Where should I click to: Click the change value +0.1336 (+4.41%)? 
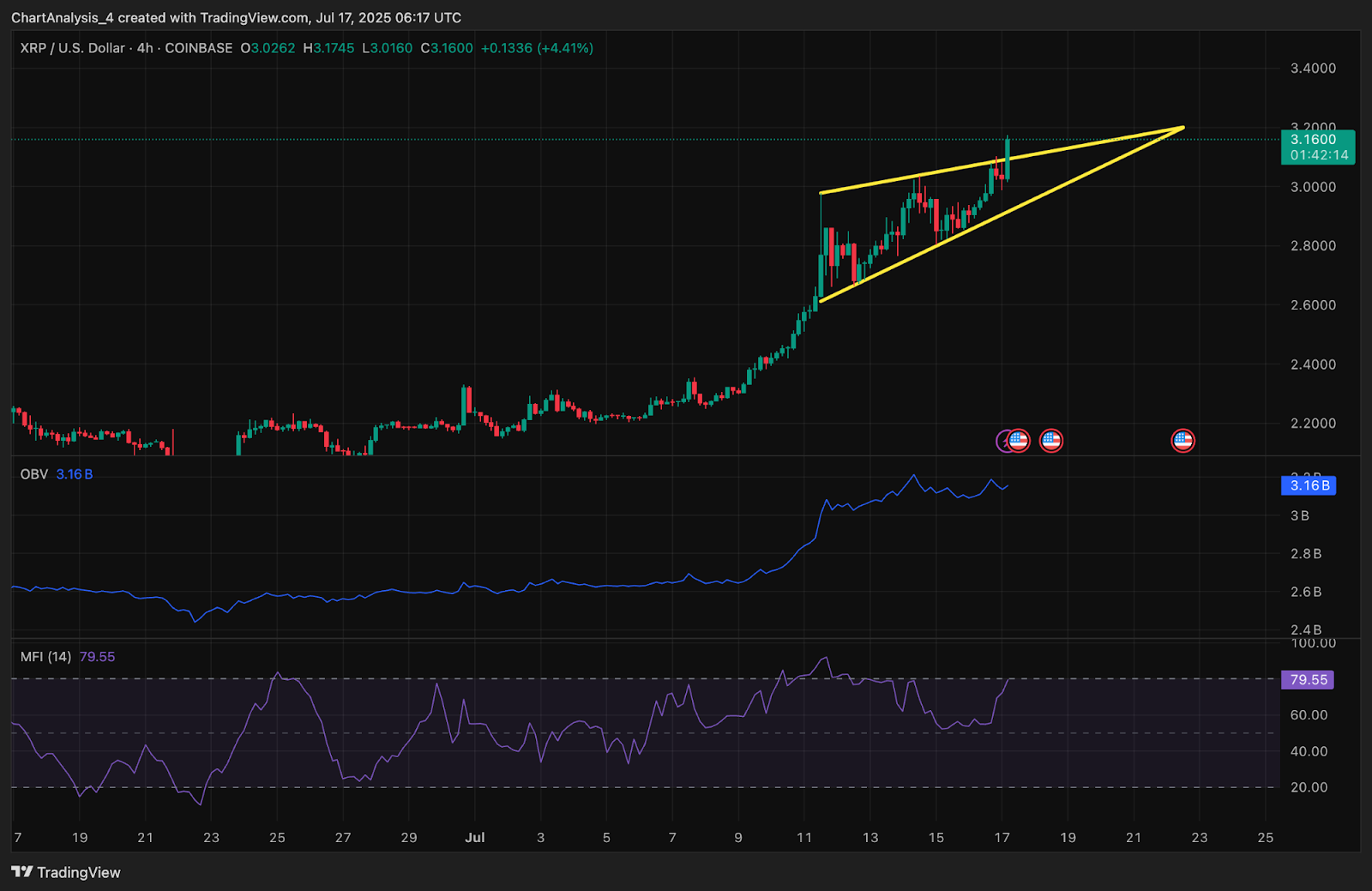point(537,48)
